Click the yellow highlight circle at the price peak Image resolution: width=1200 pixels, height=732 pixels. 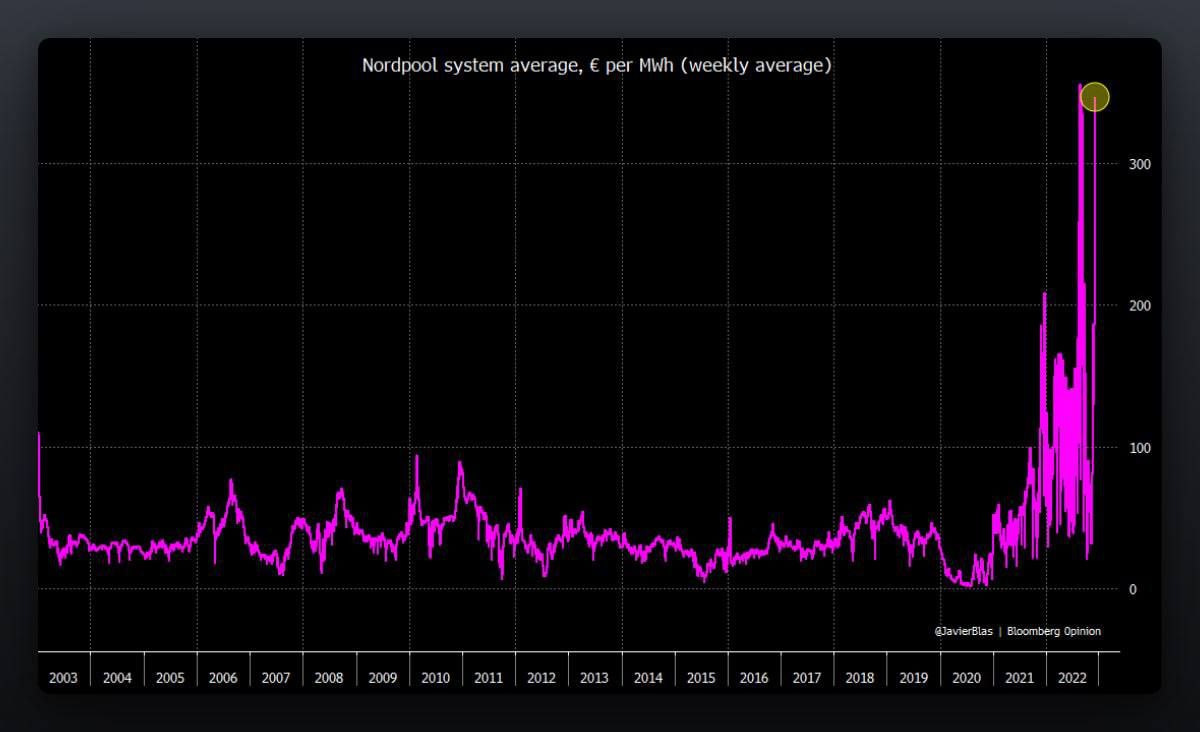tap(1095, 97)
